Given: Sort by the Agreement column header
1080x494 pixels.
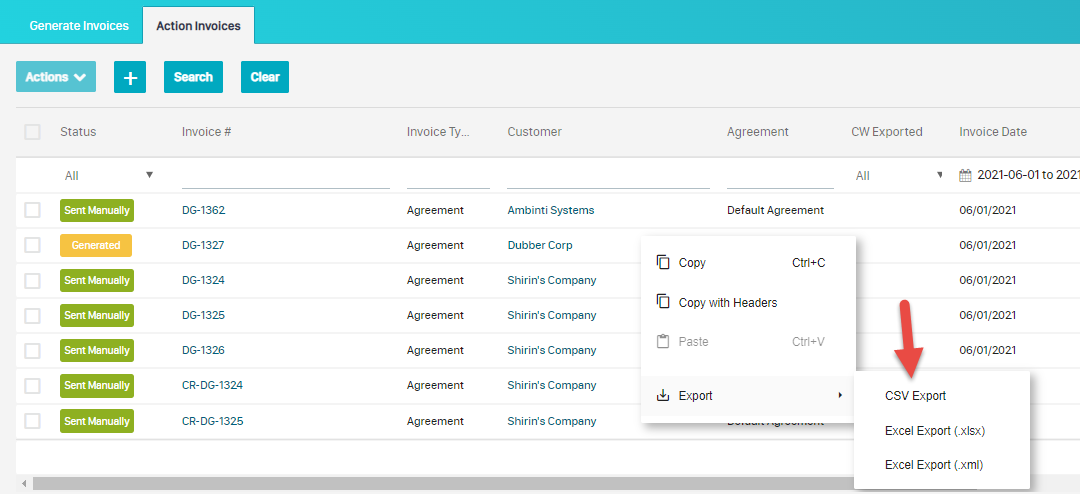Looking at the screenshot, I should pos(758,132).
